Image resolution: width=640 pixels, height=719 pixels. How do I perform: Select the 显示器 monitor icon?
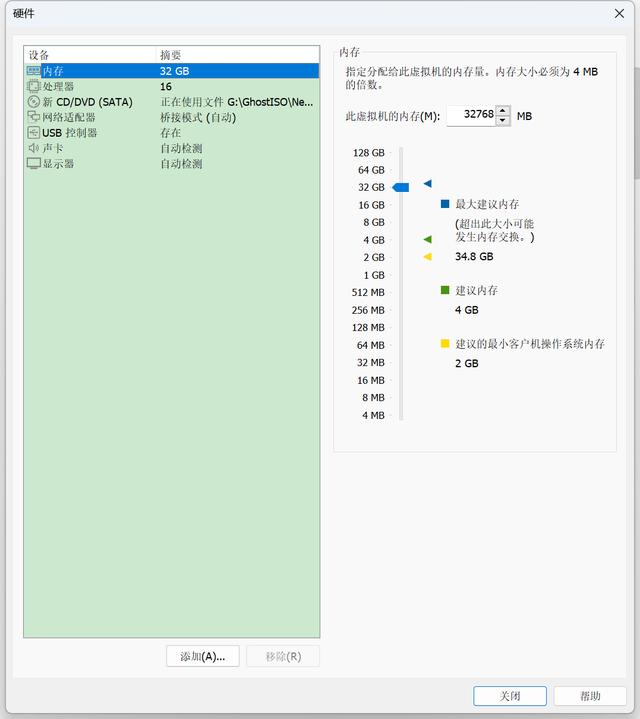point(34,163)
